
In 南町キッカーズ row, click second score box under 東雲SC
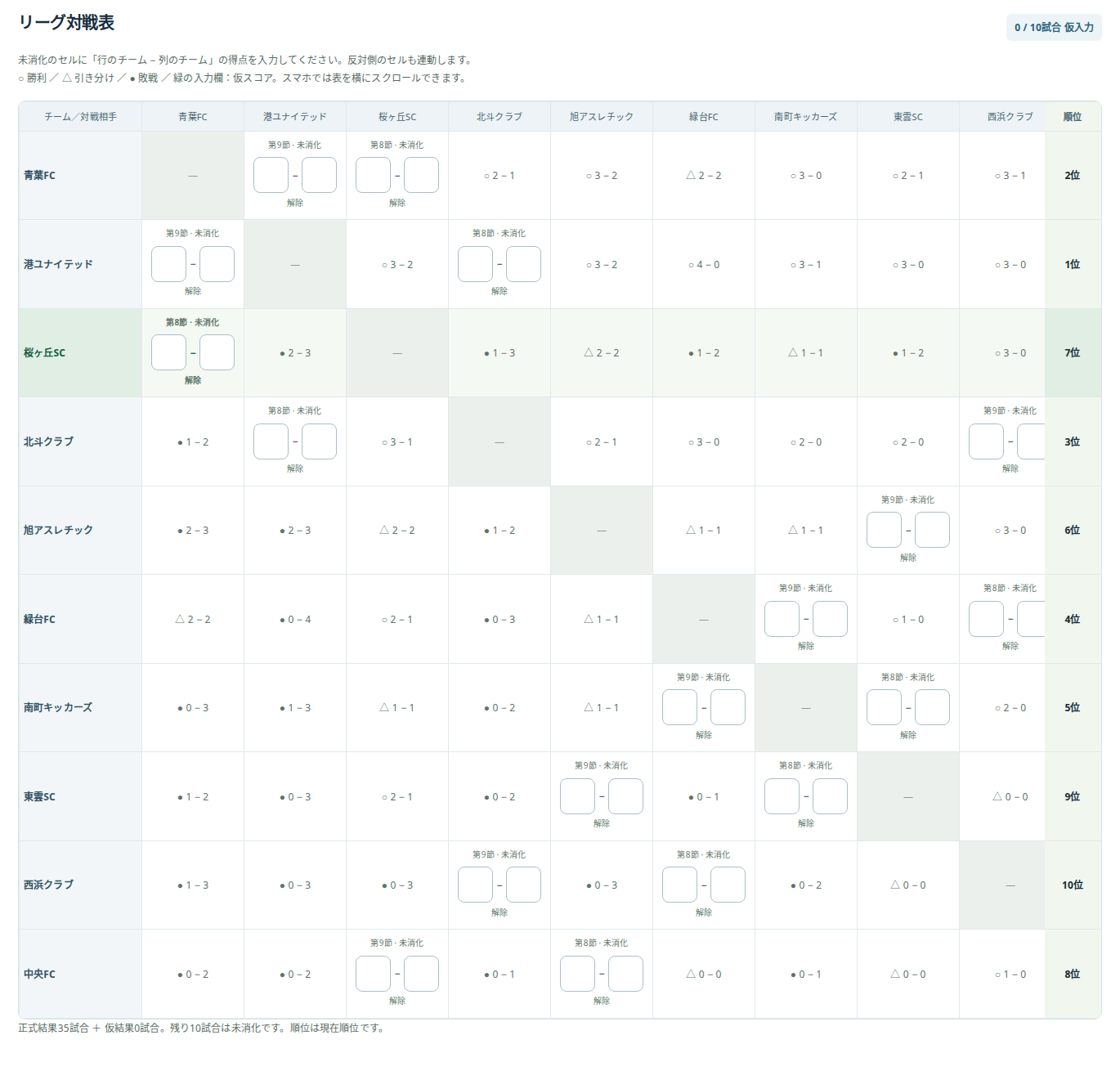tap(932, 707)
